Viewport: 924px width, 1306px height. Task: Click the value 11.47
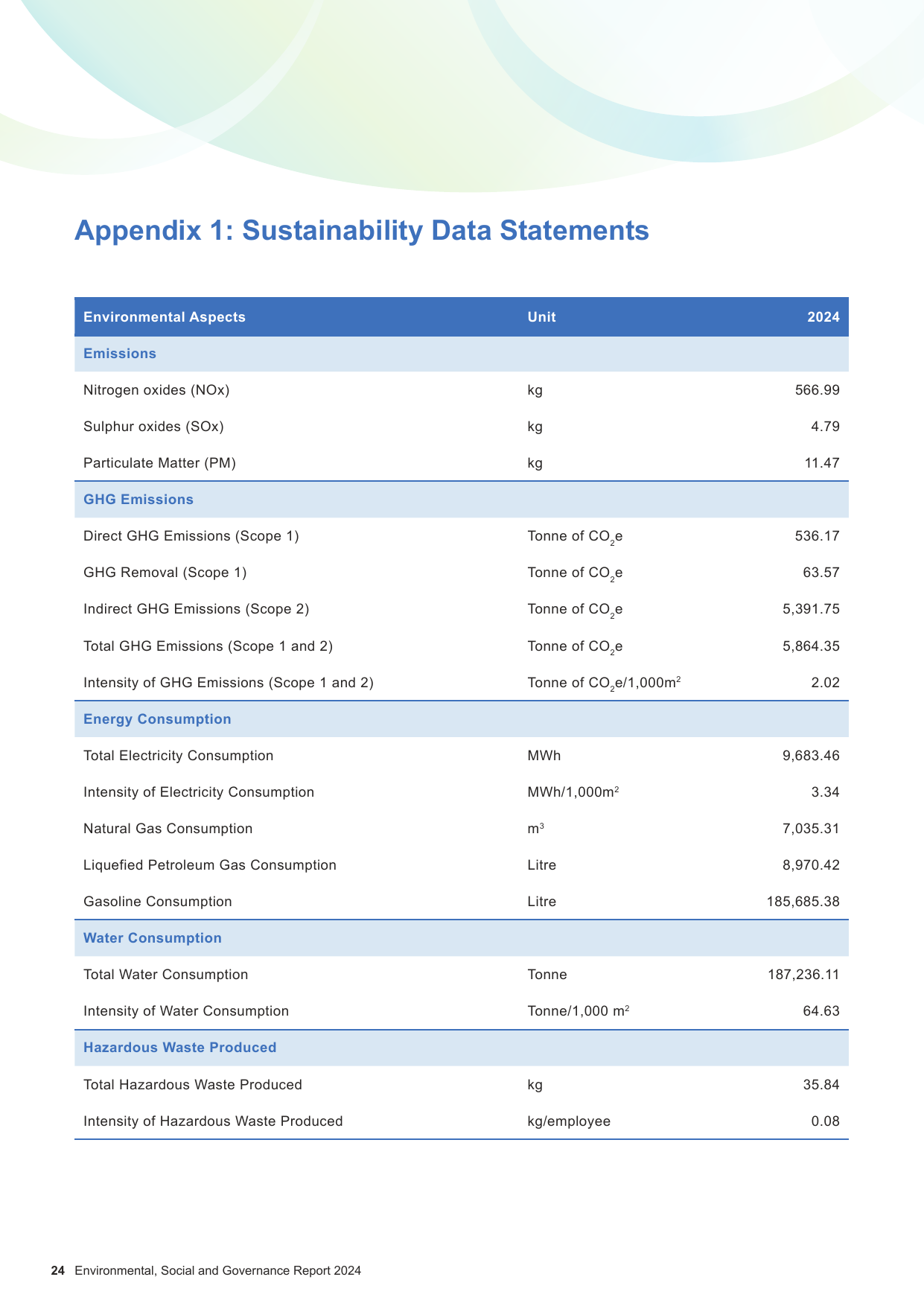pos(822,463)
